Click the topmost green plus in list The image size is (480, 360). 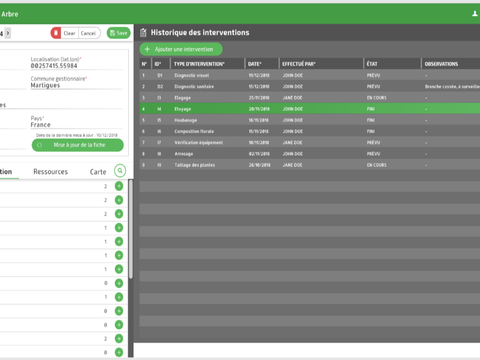pyautogui.click(x=119, y=186)
